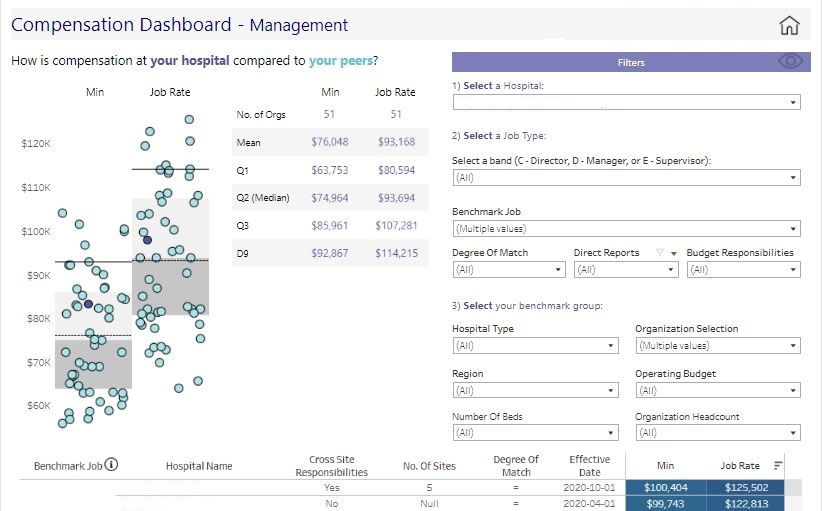Open the Direct Reports filter menu arrow
822x511 pixels.
tap(674, 253)
